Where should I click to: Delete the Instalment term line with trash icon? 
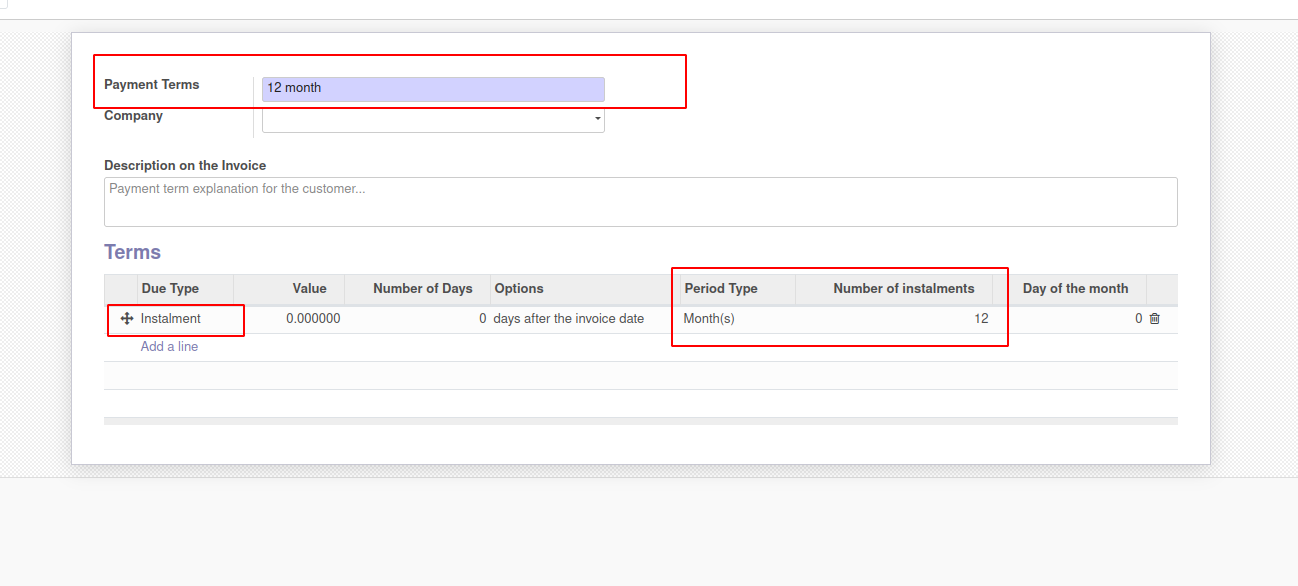(1155, 319)
